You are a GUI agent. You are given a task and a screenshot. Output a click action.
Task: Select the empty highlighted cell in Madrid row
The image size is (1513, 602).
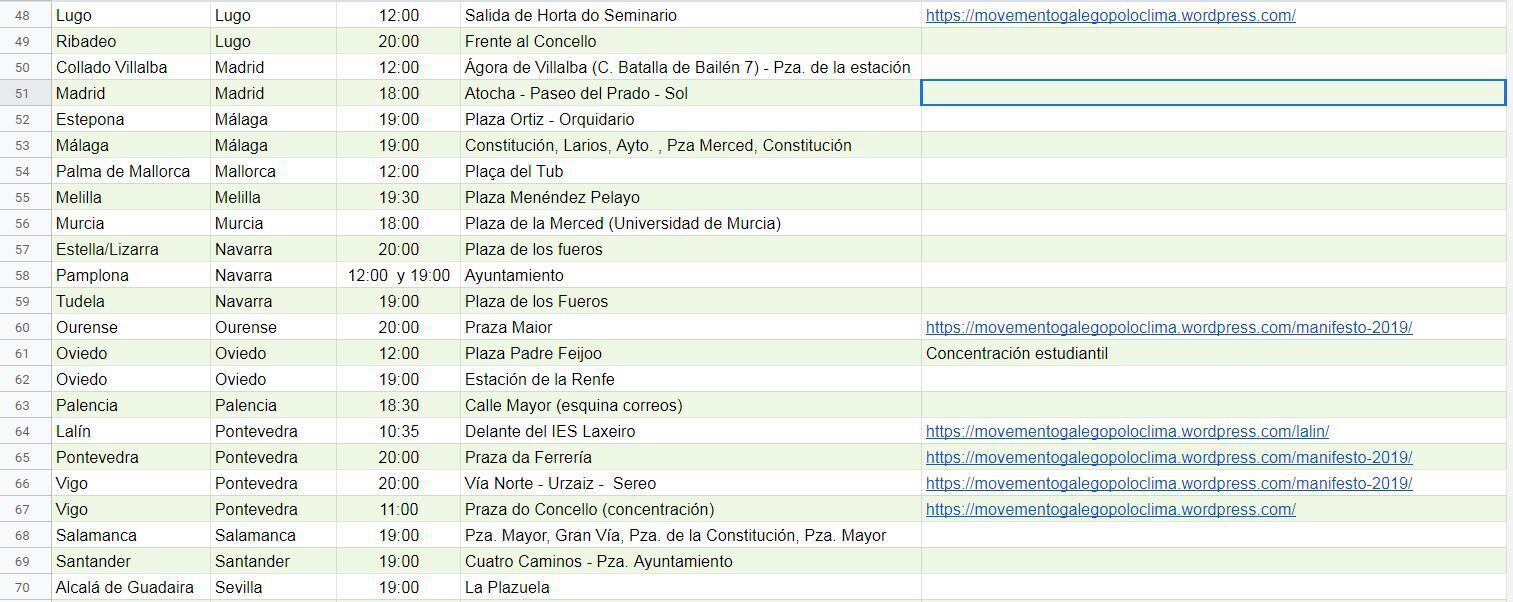1212,94
